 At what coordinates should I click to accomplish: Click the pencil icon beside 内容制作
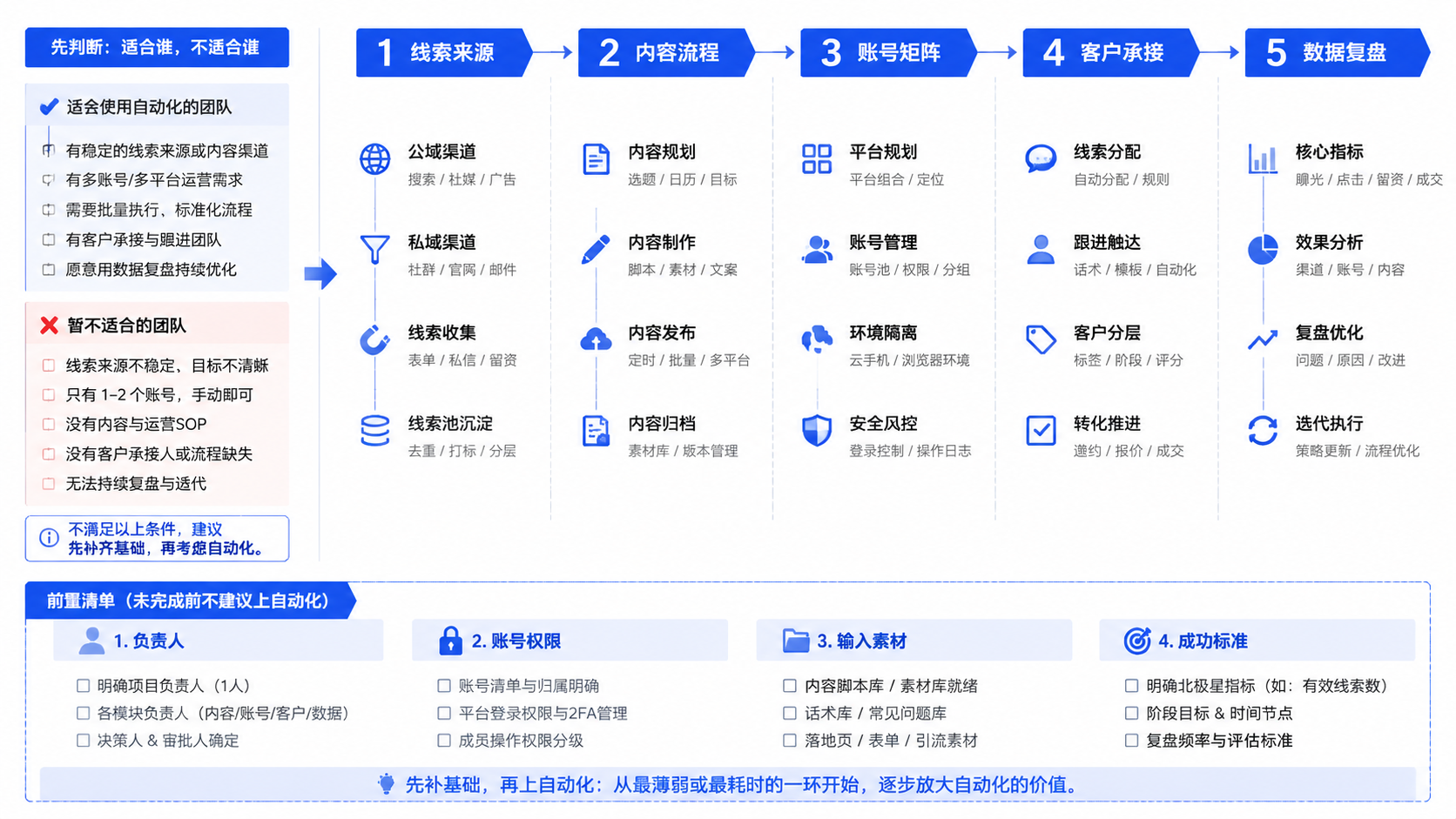(596, 250)
